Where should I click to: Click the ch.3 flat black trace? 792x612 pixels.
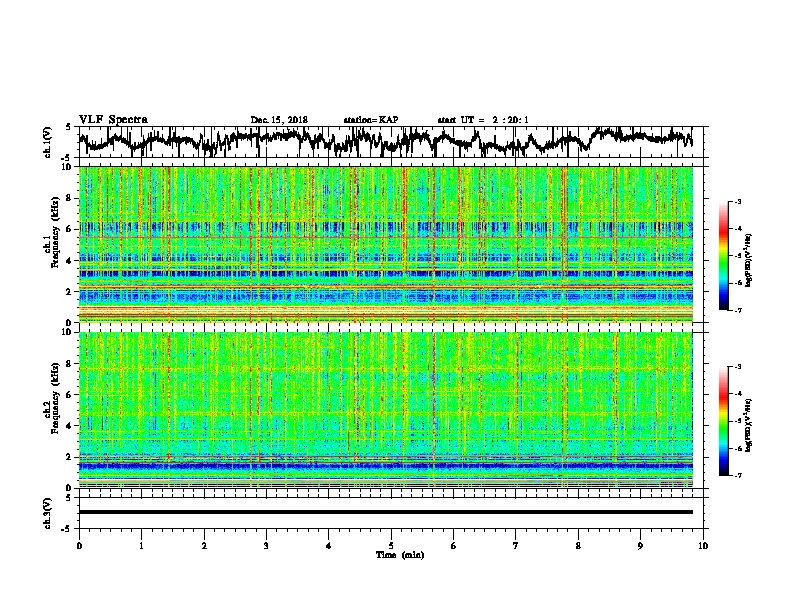point(385,512)
